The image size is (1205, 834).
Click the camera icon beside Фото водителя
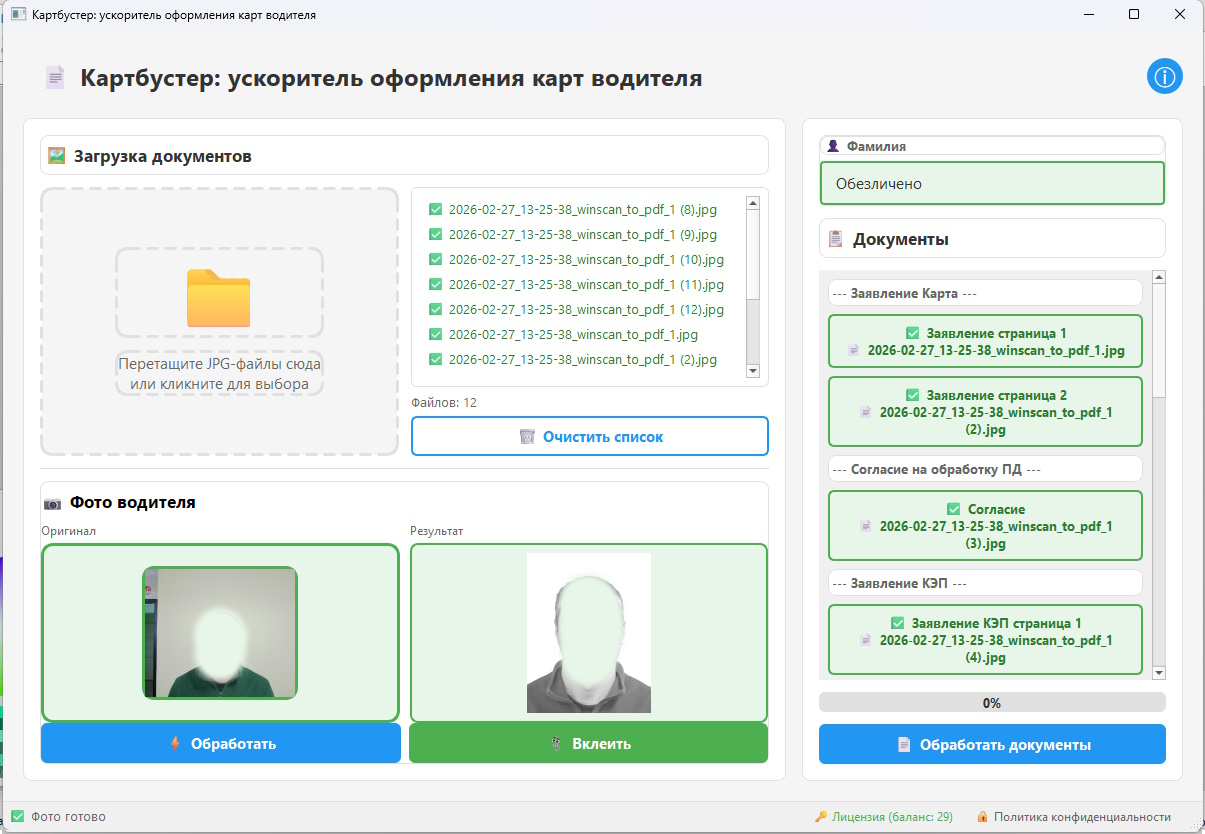point(53,503)
